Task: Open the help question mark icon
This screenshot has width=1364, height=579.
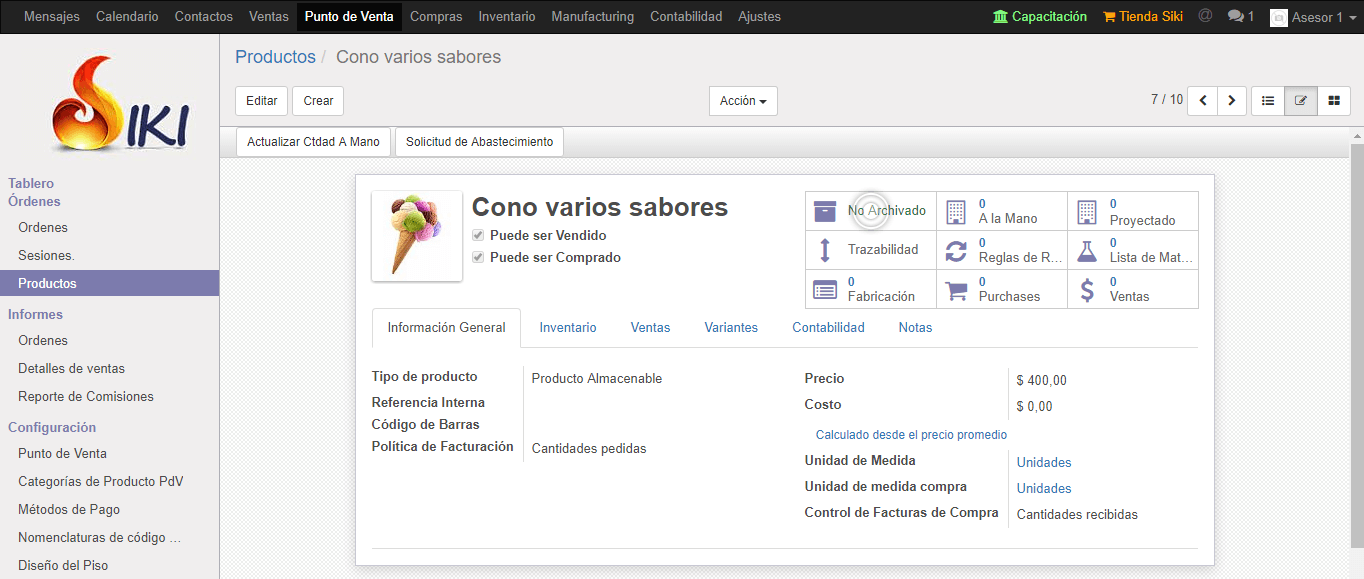Action: (x=1204, y=16)
